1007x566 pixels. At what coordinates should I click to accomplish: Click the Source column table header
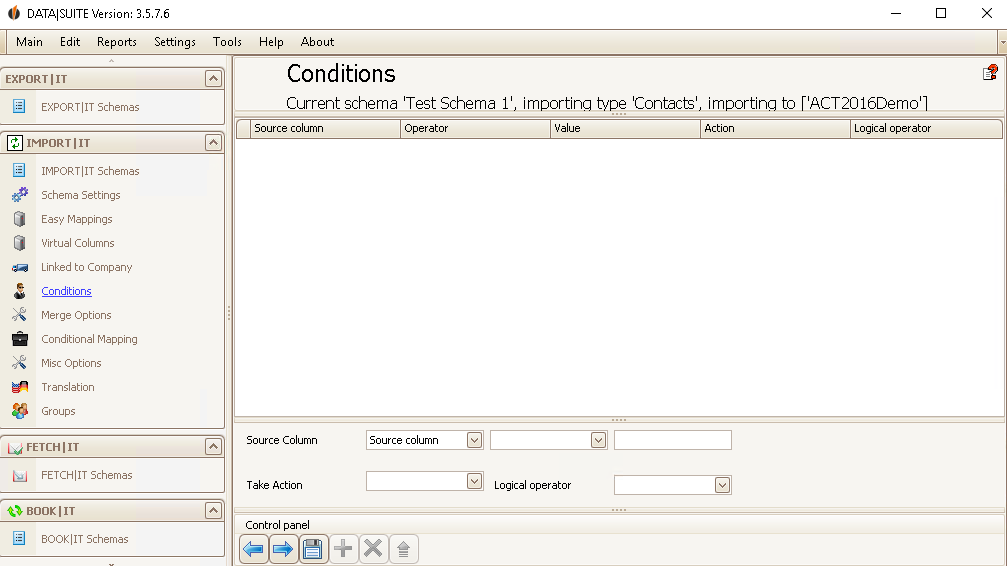click(x=325, y=128)
